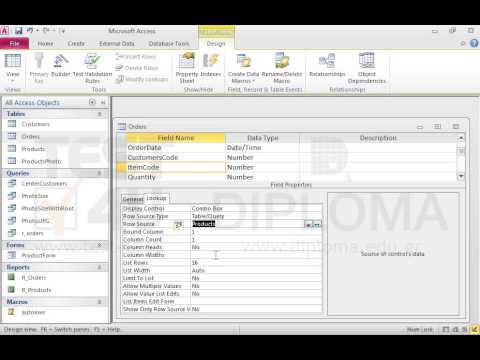
Task: Show Object Dependencies
Action: [367, 68]
